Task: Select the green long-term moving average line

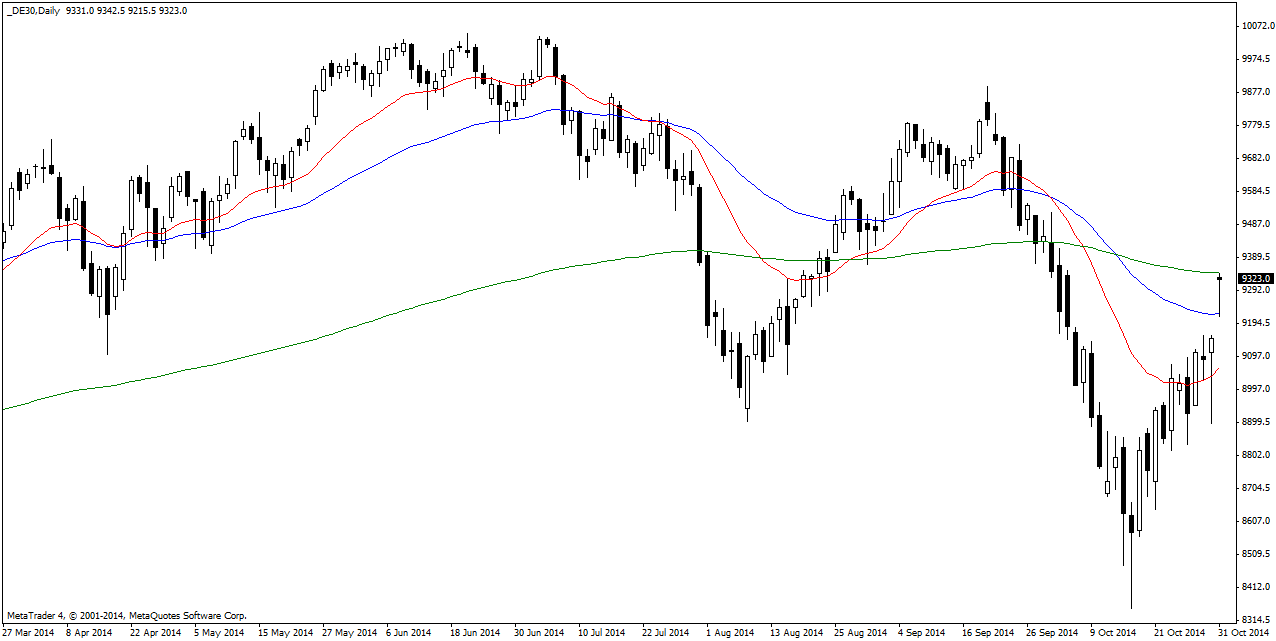Action: point(300,339)
